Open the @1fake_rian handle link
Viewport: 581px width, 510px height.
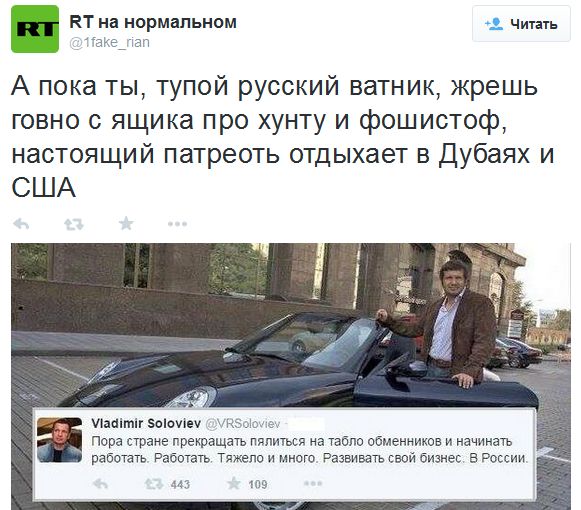pos(110,43)
